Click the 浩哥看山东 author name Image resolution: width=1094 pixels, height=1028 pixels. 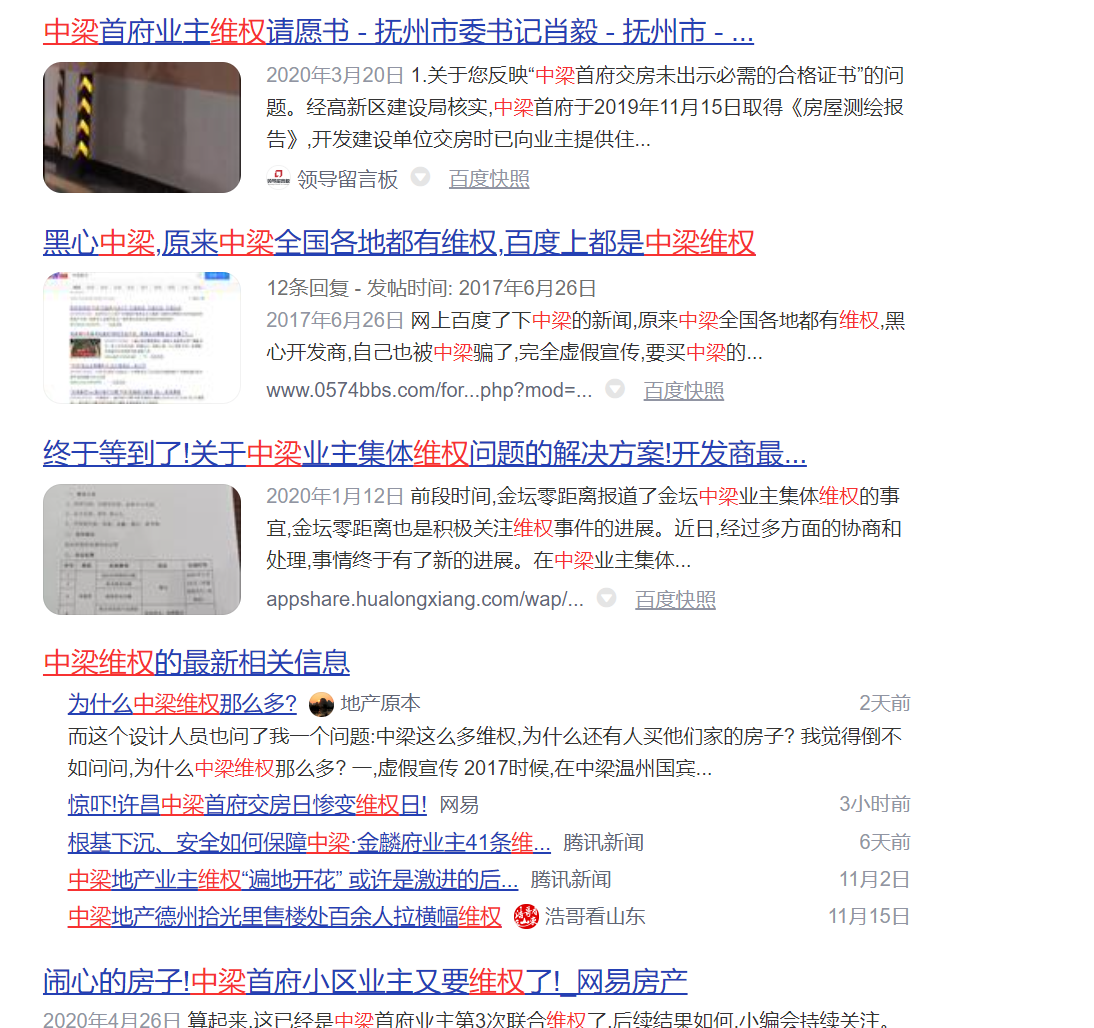click(x=595, y=916)
